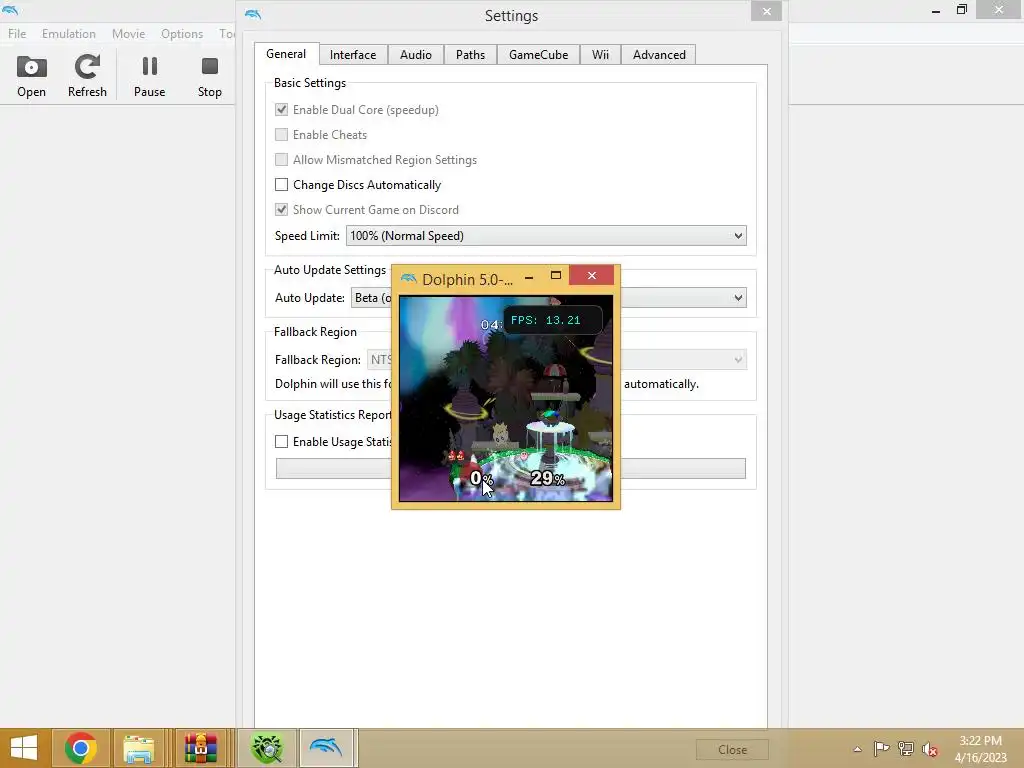Click the Dolphin taskbar icon

[x=326, y=748]
